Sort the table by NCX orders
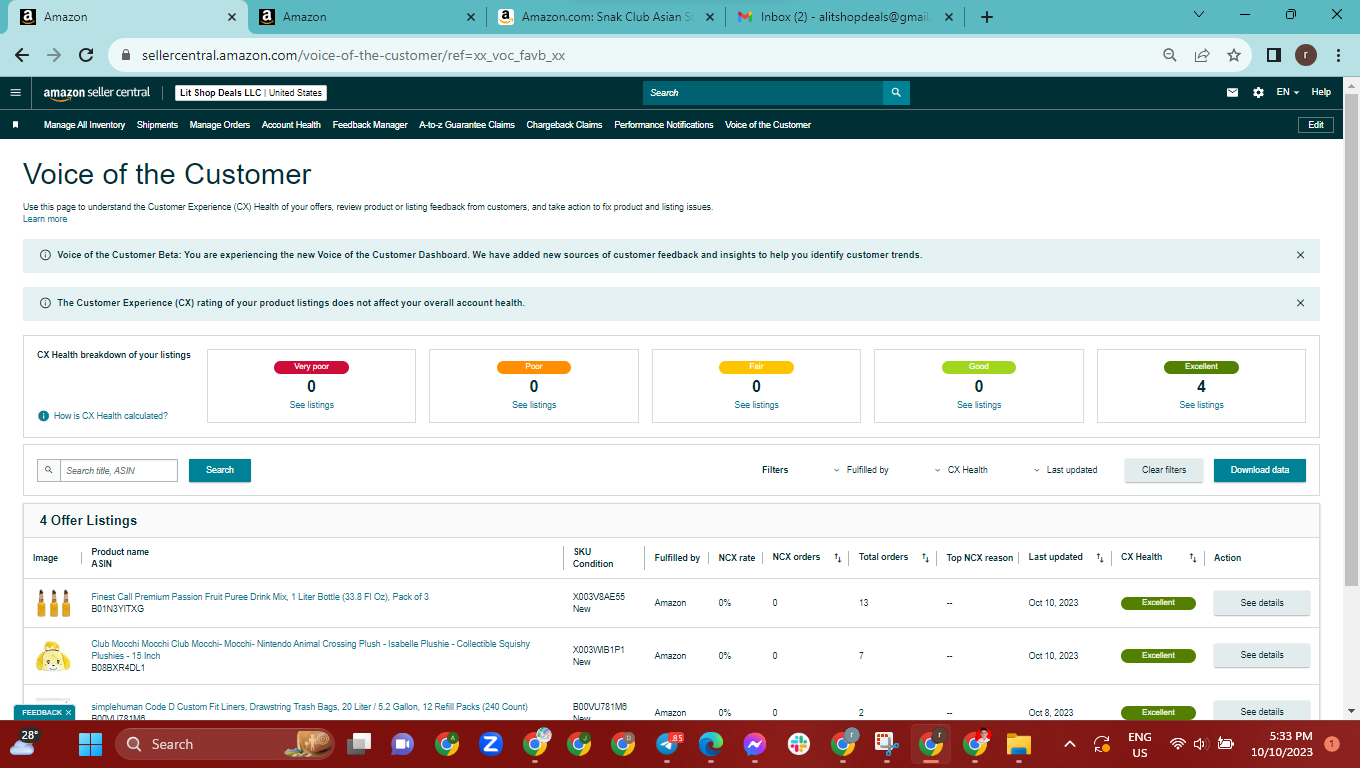This screenshot has height=768, width=1360. pyautogui.click(x=837, y=558)
